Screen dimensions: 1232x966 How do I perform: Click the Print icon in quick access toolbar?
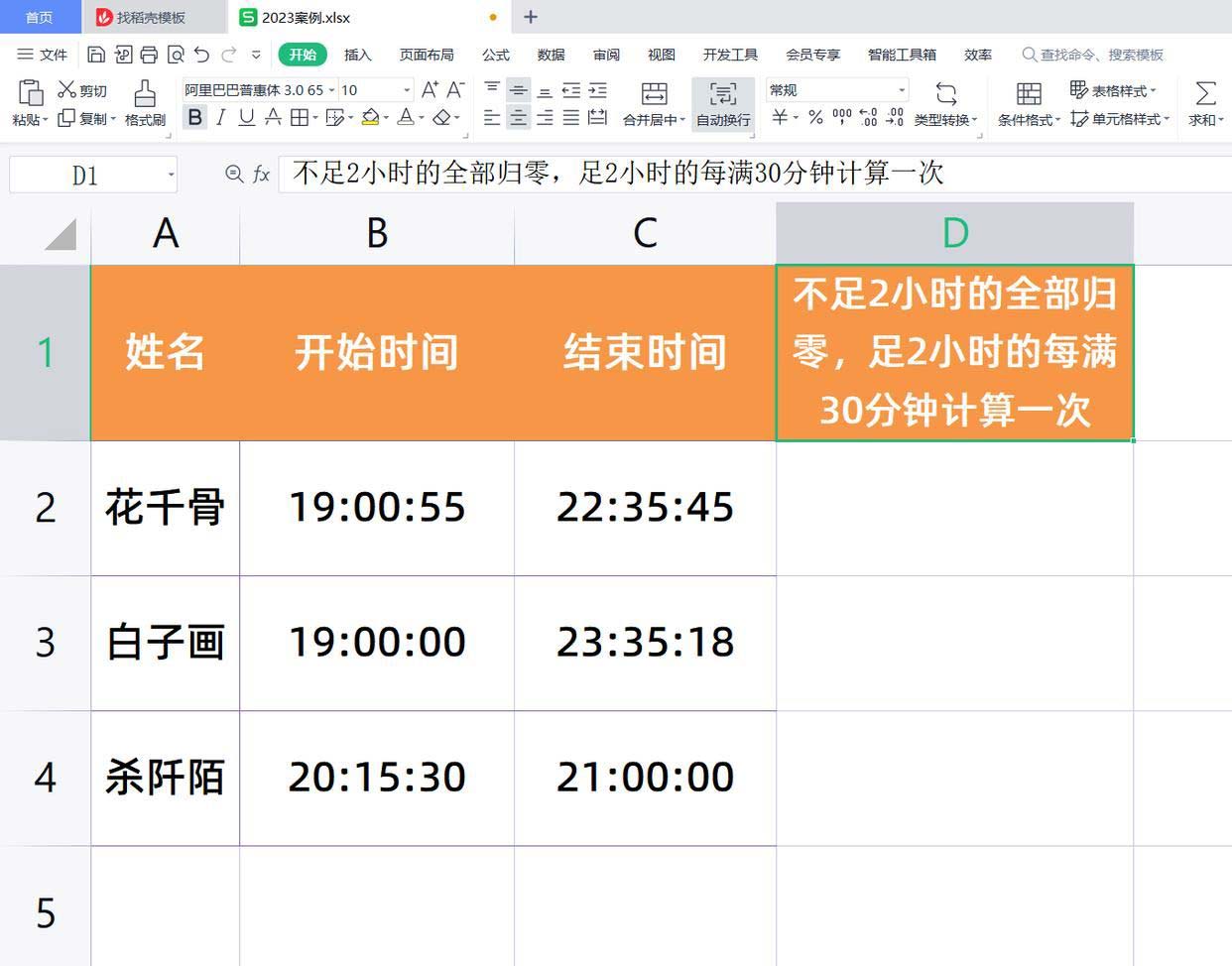pos(149,55)
